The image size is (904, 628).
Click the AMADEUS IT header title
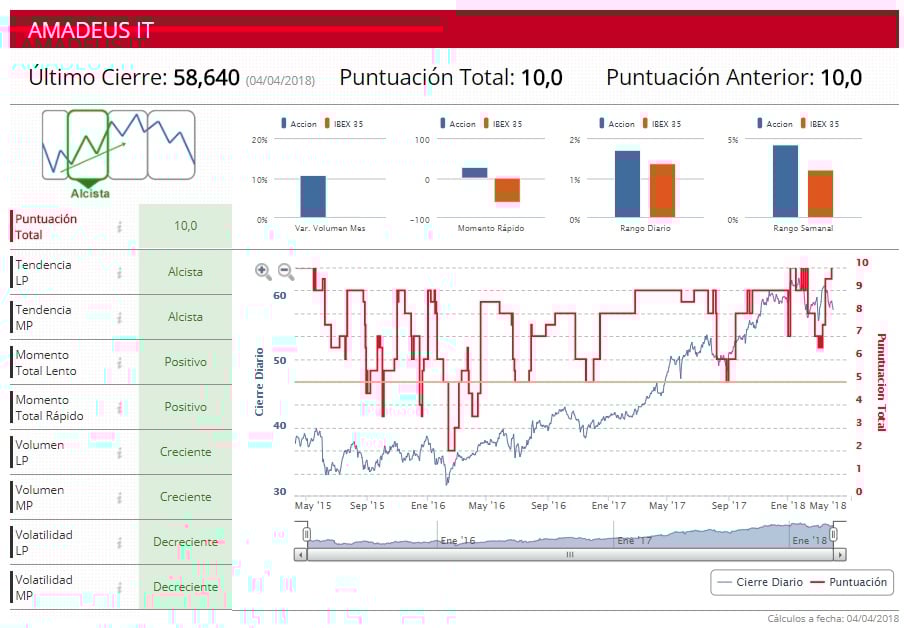click(x=91, y=30)
